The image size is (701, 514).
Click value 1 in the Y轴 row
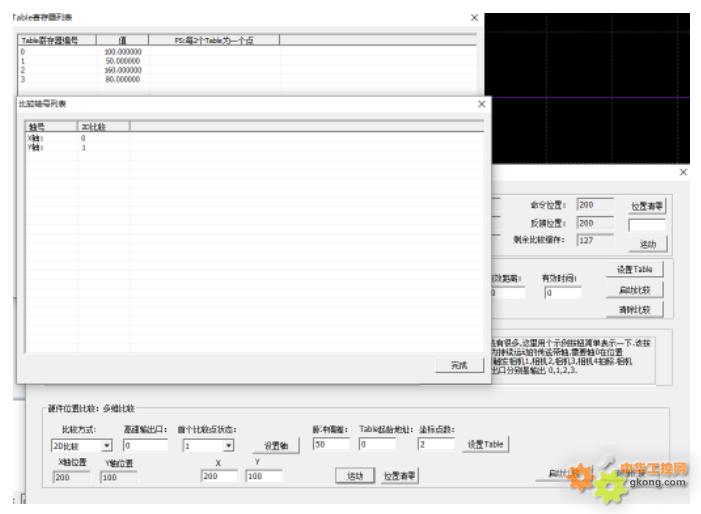pyautogui.click(x=84, y=147)
